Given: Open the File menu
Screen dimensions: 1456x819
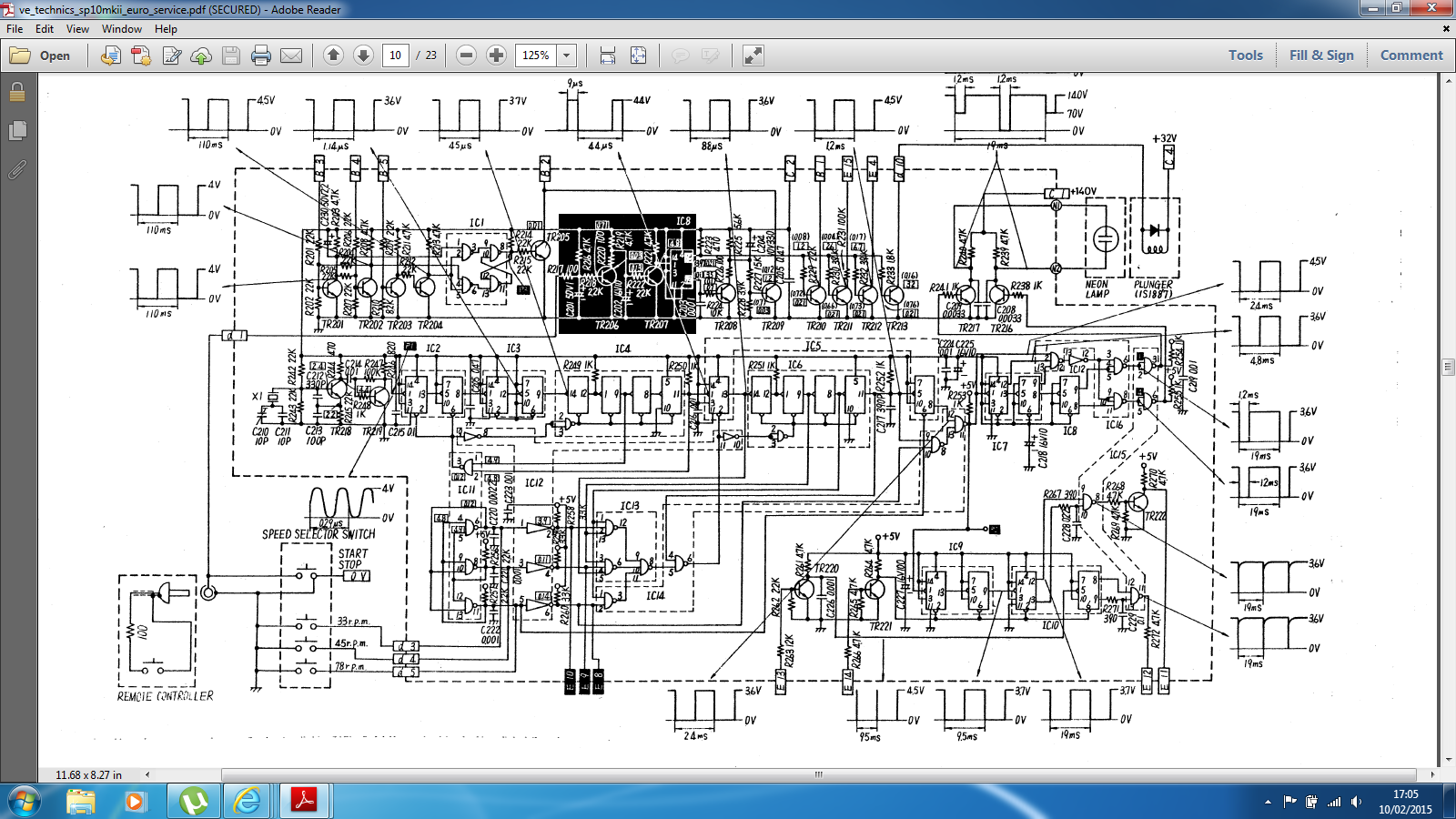Looking at the screenshot, I should click(15, 29).
